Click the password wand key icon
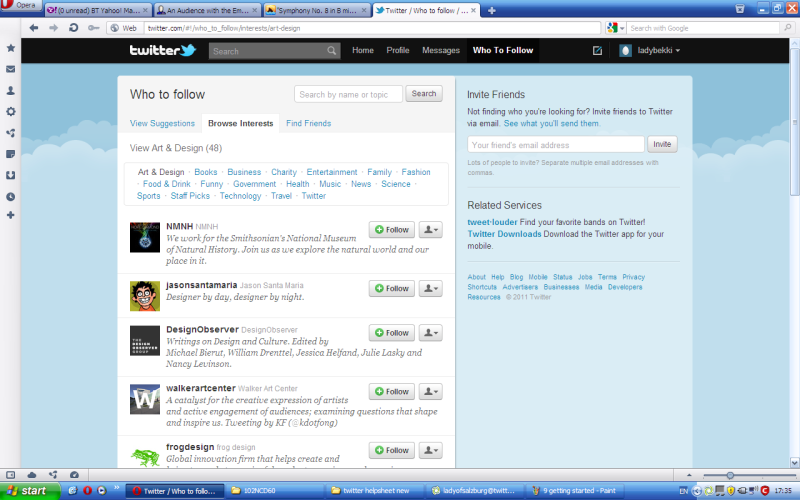 click(x=93, y=28)
